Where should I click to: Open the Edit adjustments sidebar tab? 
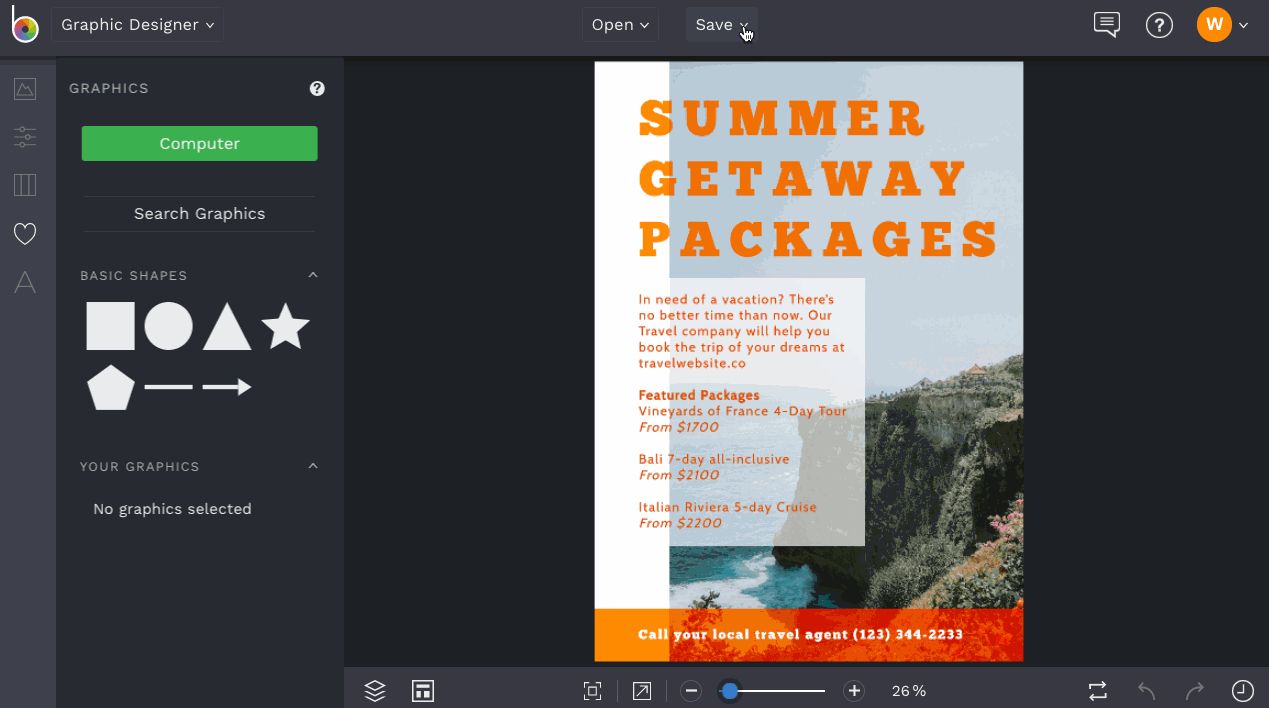click(x=25, y=137)
